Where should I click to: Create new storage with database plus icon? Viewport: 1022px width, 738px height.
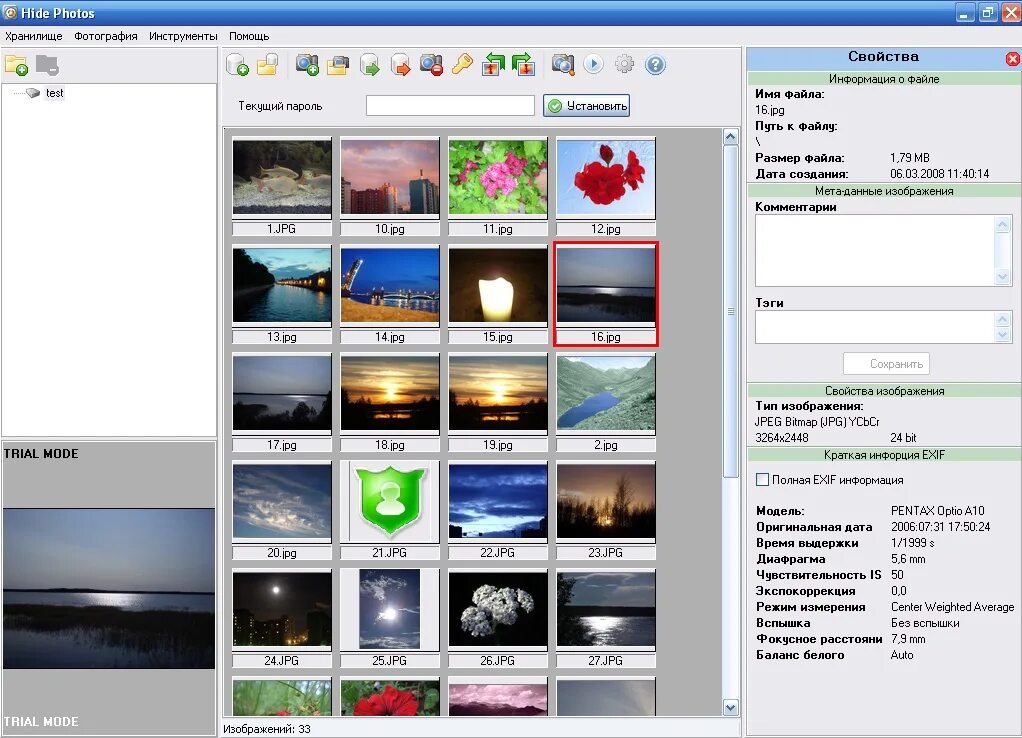pos(237,65)
